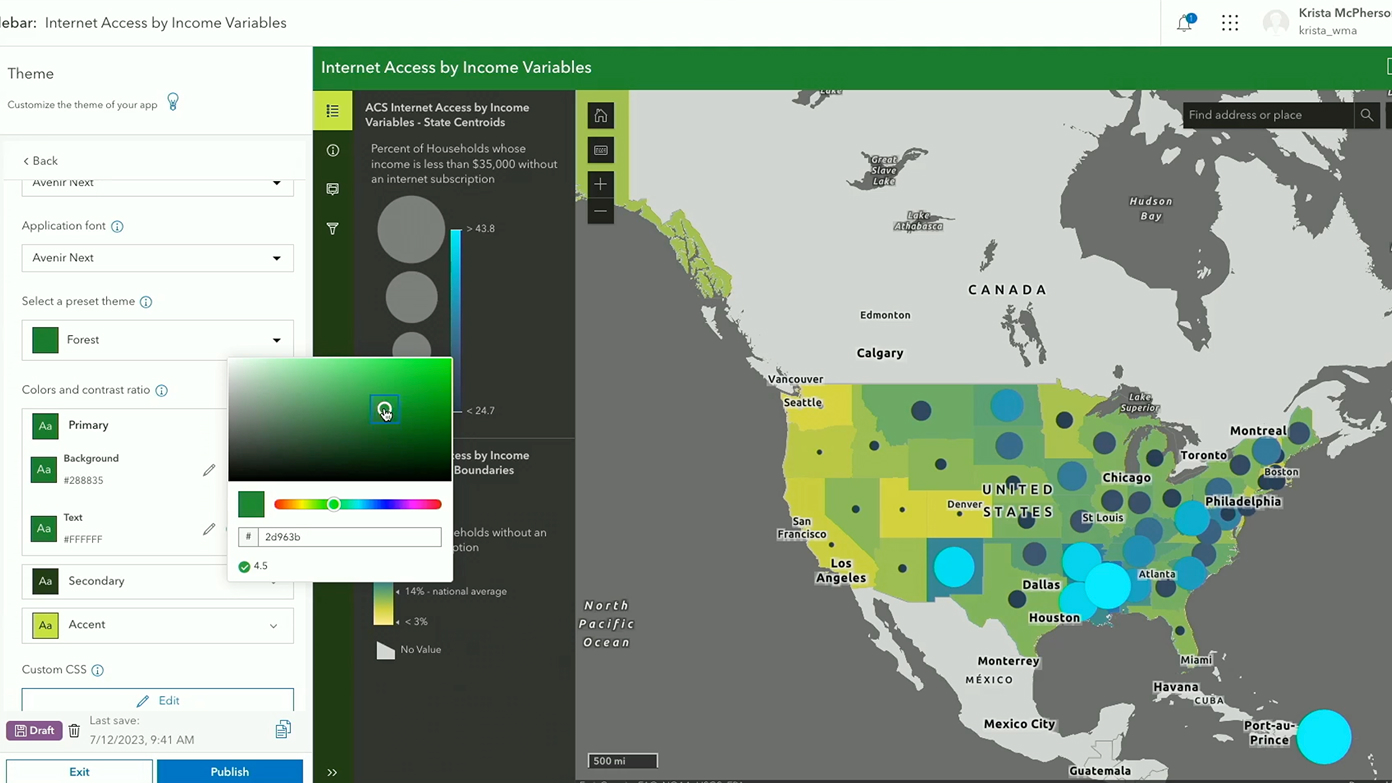Click the Draft status badge
The image size is (1392, 784).
click(35, 731)
